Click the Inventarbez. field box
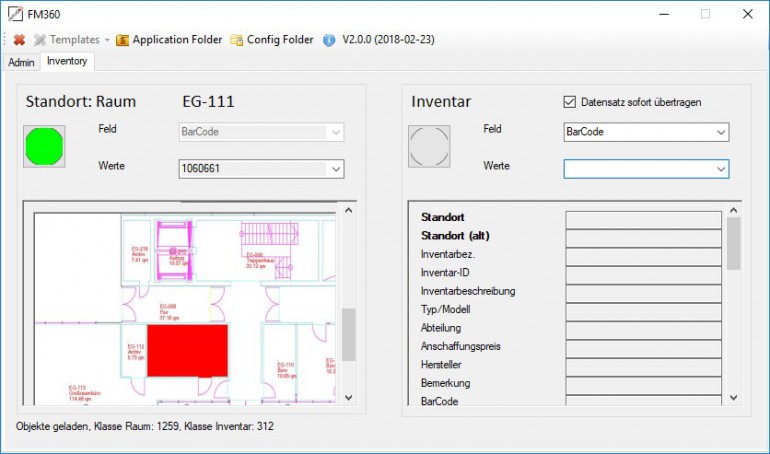 pyautogui.click(x=643, y=257)
